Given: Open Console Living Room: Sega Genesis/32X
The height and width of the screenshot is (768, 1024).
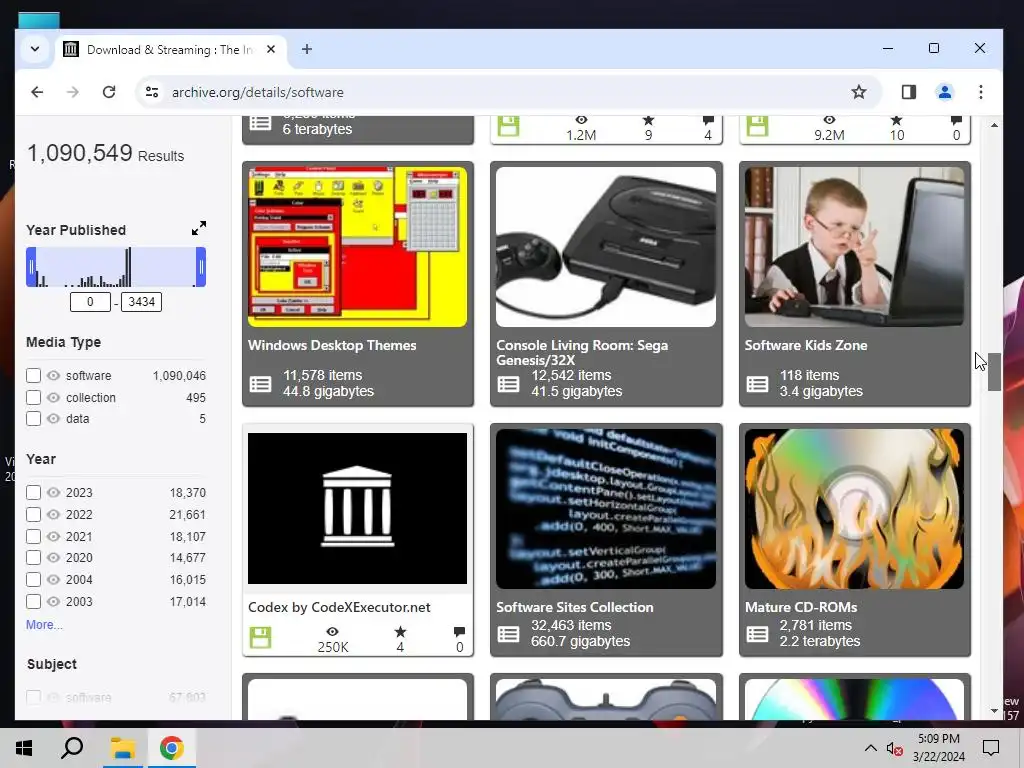Looking at the screenshot, I should coord(582,352).
